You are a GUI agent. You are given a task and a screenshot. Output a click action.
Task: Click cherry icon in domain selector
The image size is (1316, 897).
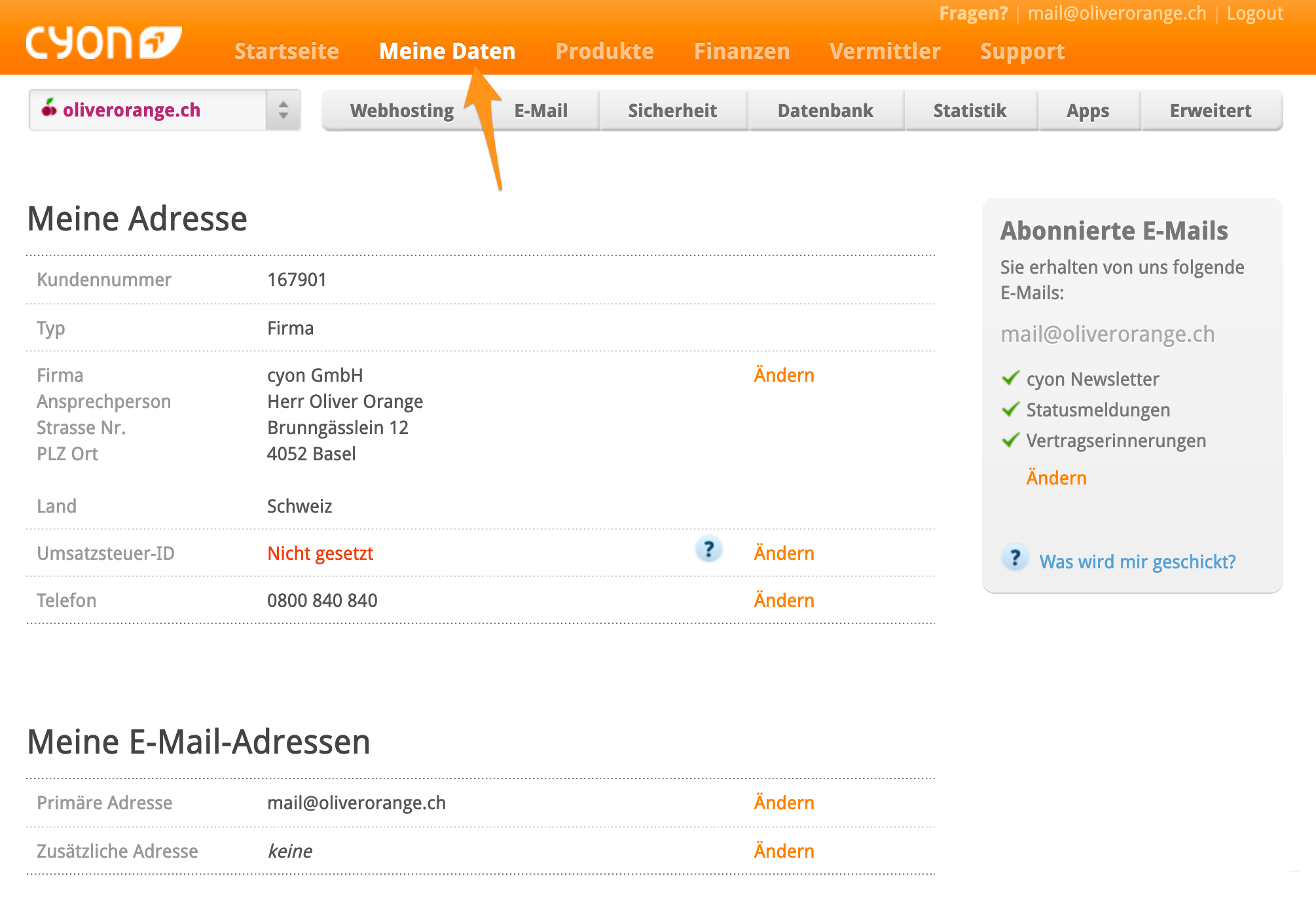point(49,108)
